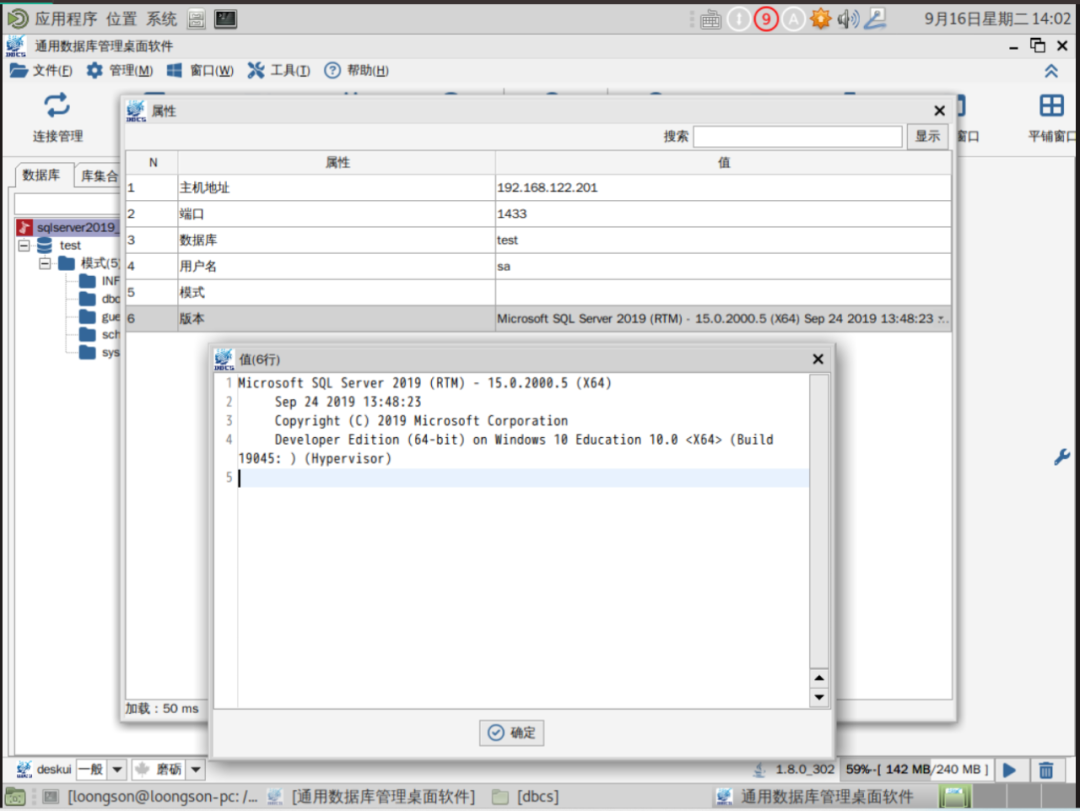Viewport: 1080px width, 811px height.
Task: Switch to the 数据库 tab
Action: coord(41,175)
